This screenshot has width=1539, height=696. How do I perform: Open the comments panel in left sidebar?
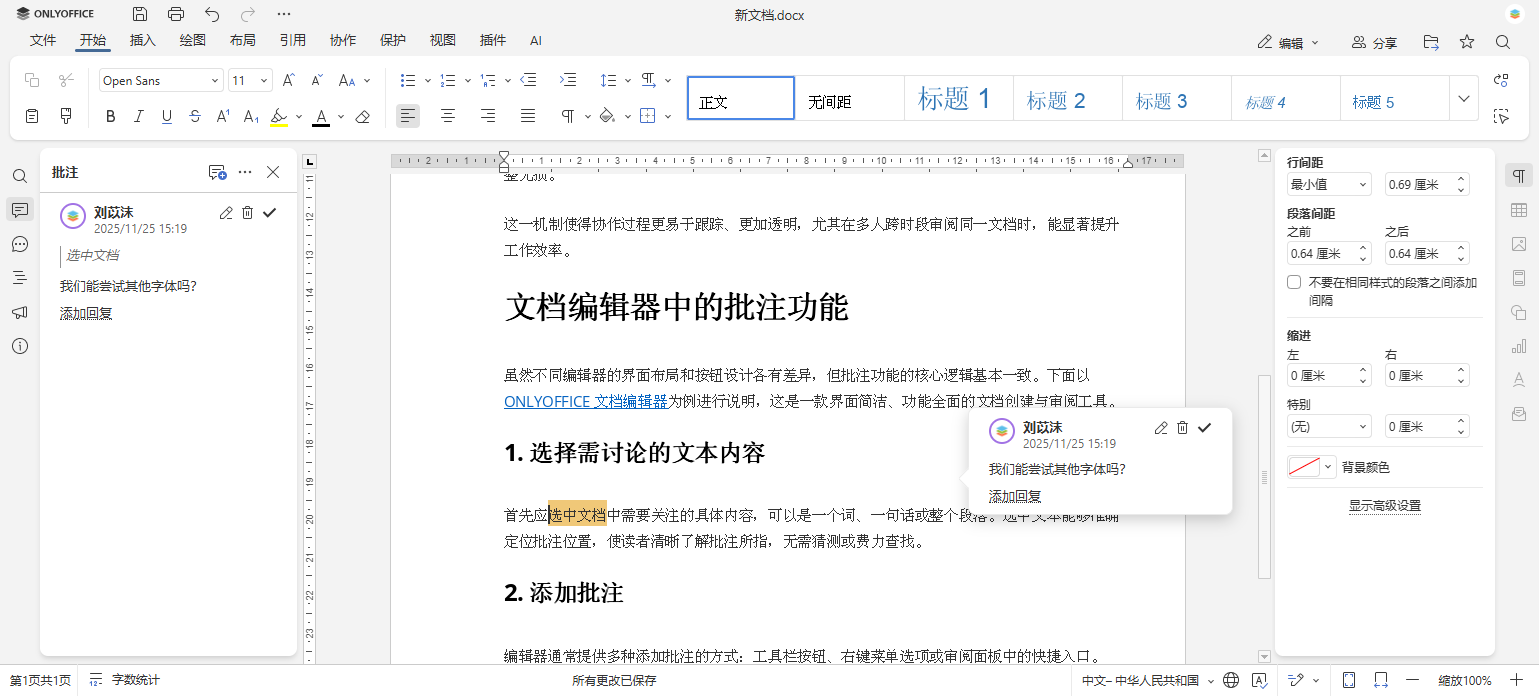click(19, 210)
